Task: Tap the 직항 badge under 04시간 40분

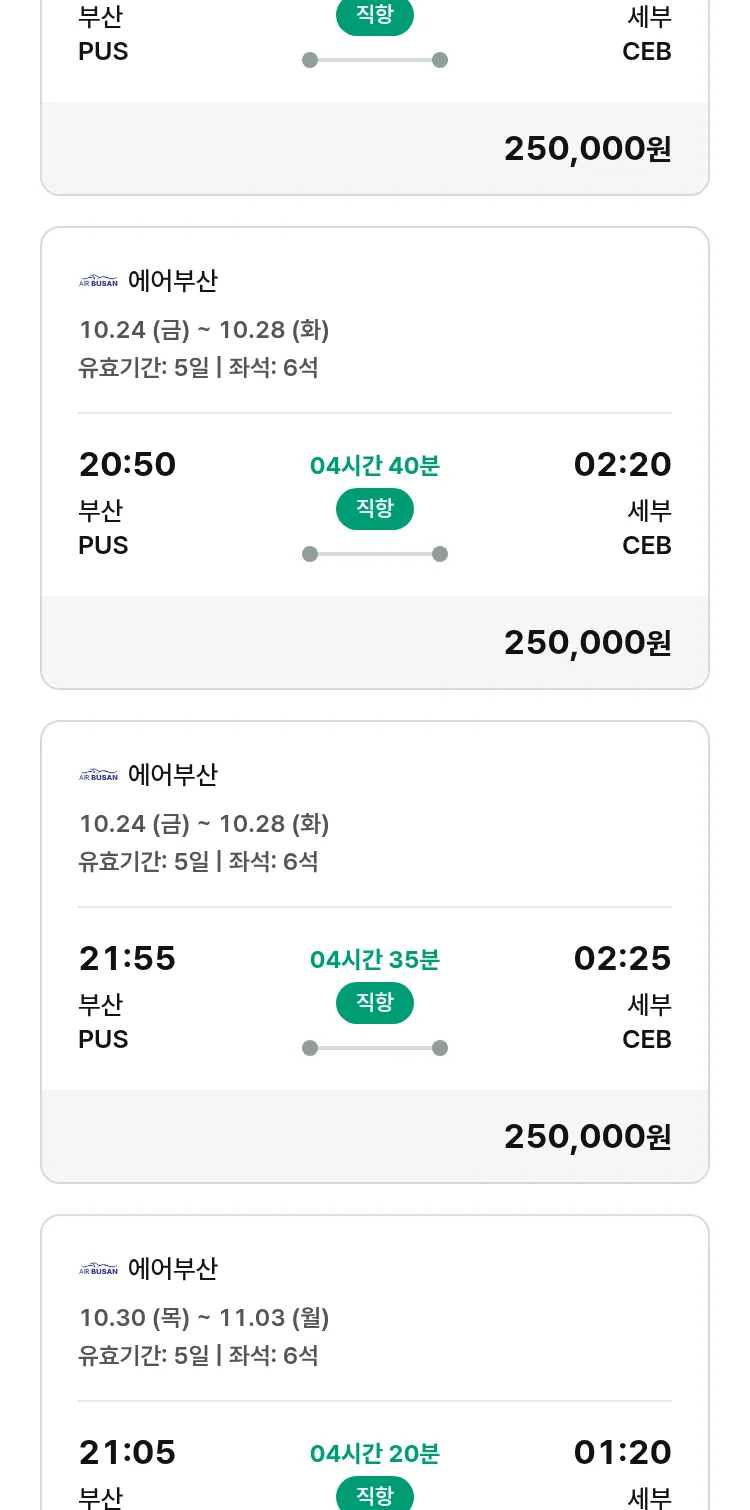Action: (x=375, y=509)
